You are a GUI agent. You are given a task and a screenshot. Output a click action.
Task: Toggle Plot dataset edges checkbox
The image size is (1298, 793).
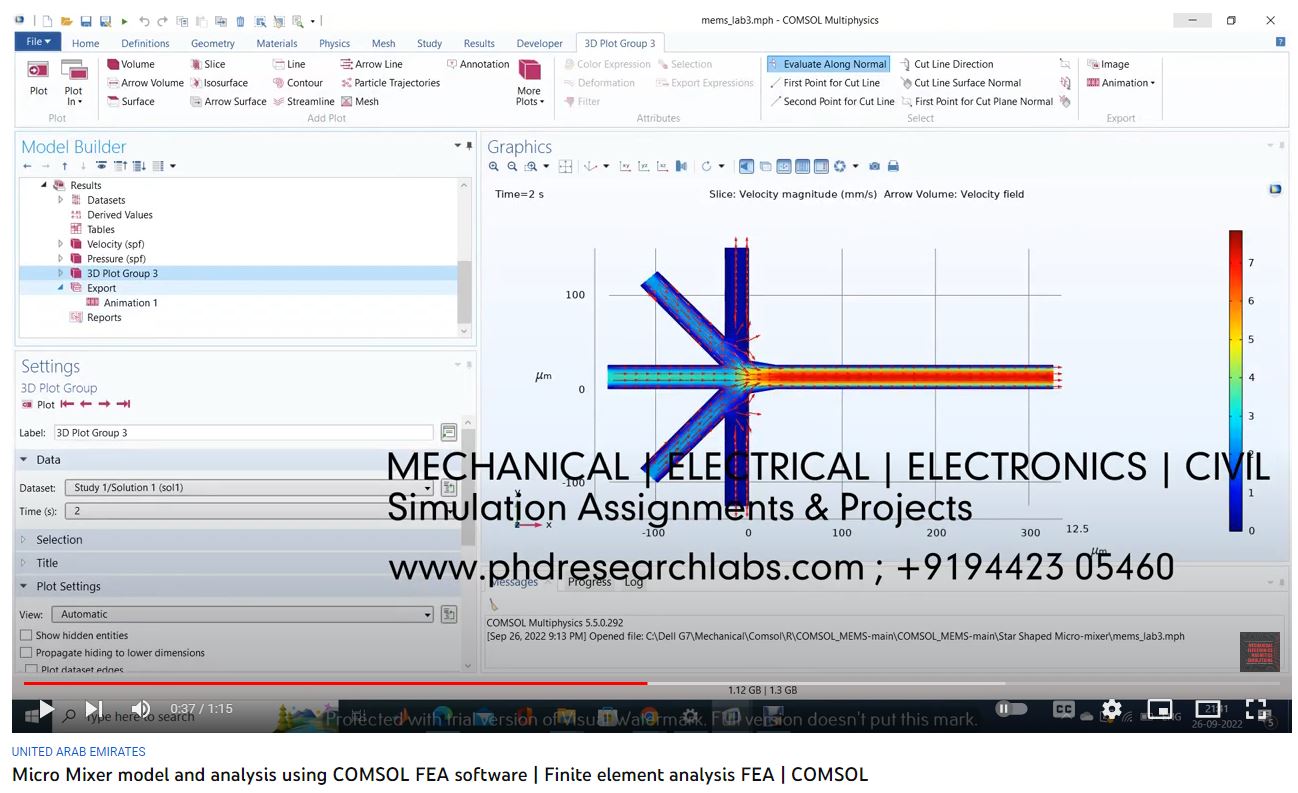(31, 670)
